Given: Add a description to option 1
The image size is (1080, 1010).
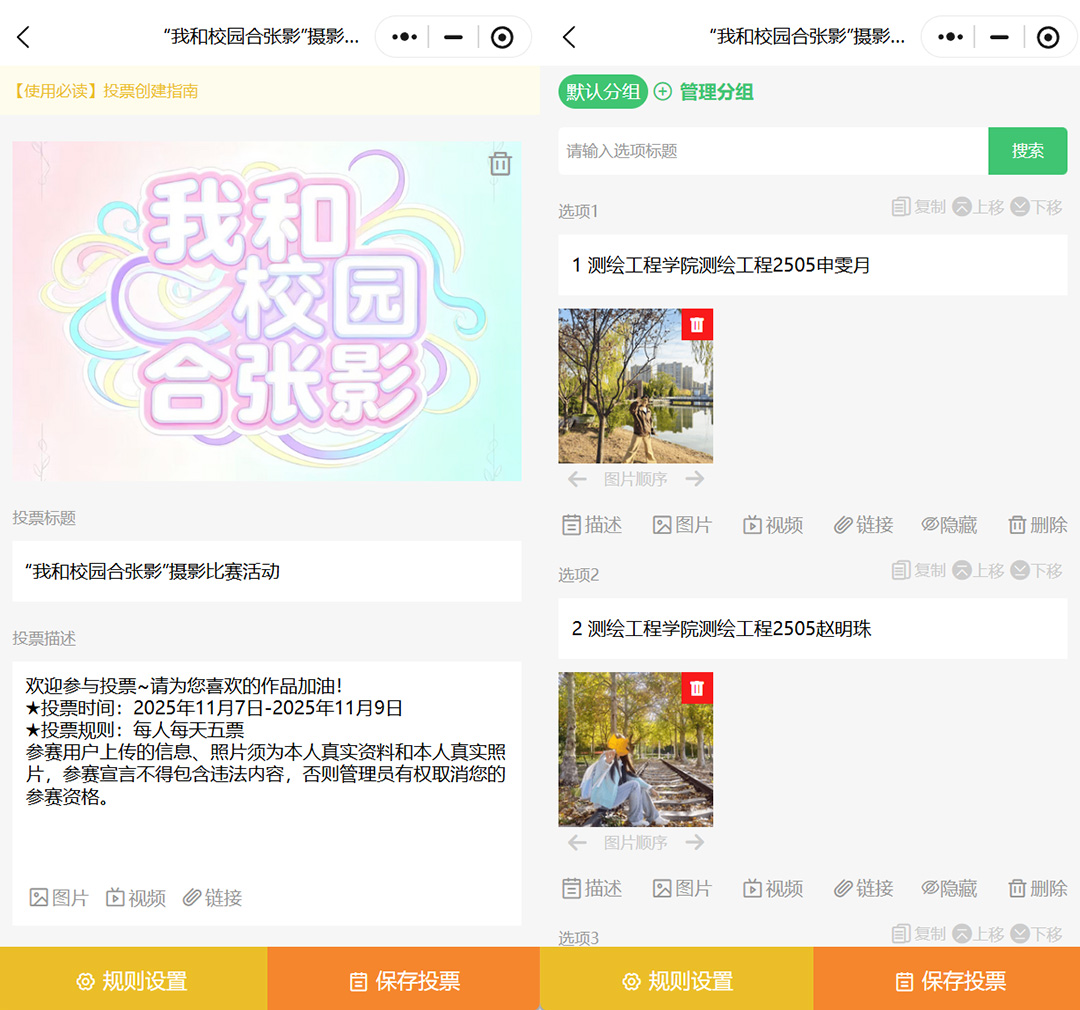Looking at the screenshot, I should click(x=592, y=525).
